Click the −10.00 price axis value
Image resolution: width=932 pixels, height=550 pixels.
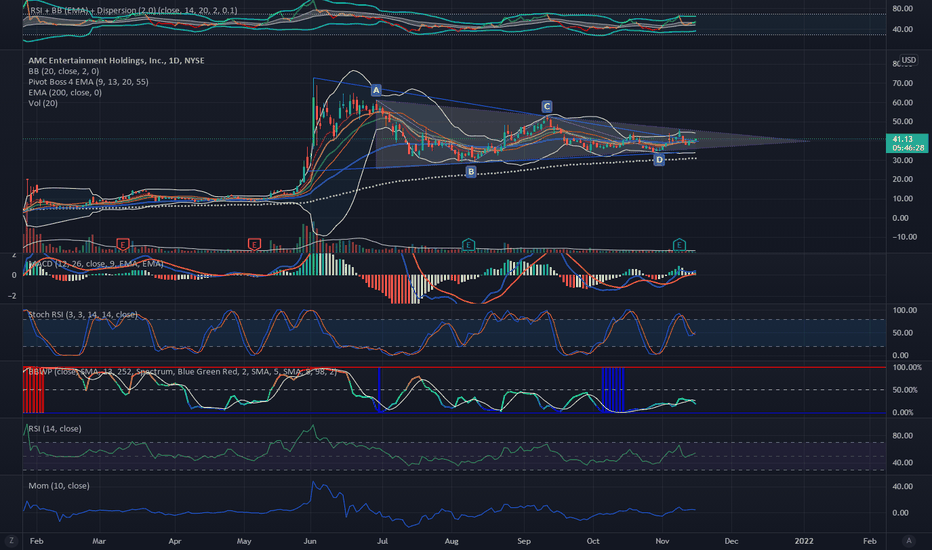(x=903, y=237)
